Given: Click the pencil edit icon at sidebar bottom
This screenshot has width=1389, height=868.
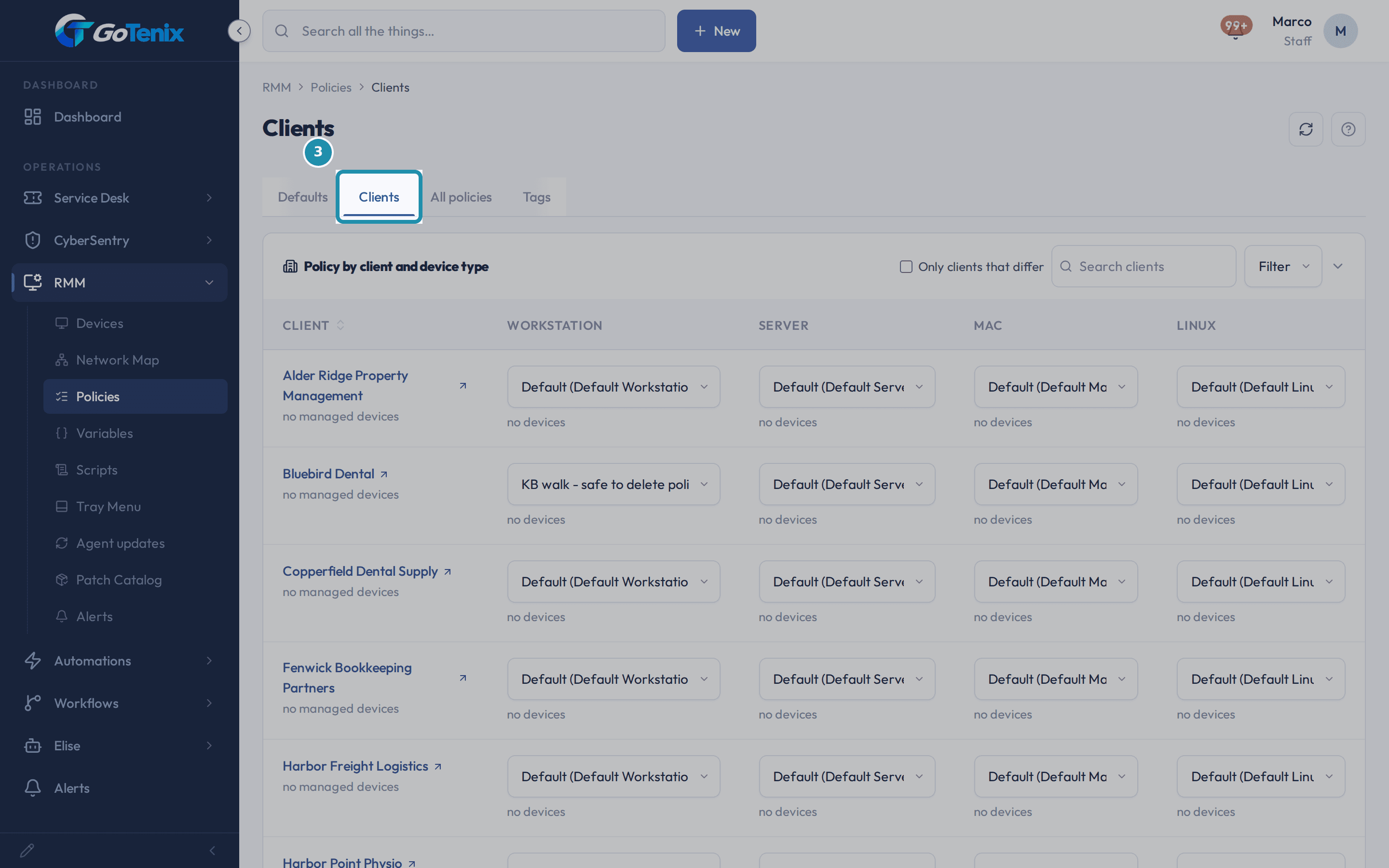Looking at the screenshot, I should click(27, 850).
